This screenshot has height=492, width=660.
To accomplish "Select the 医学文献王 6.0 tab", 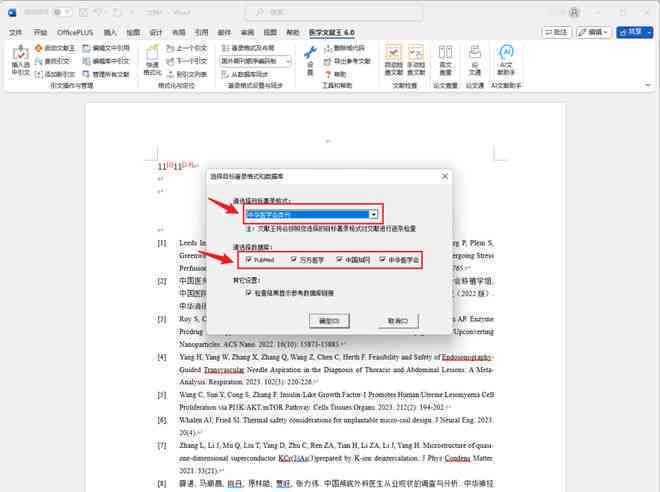I will [x=331, y=32].
